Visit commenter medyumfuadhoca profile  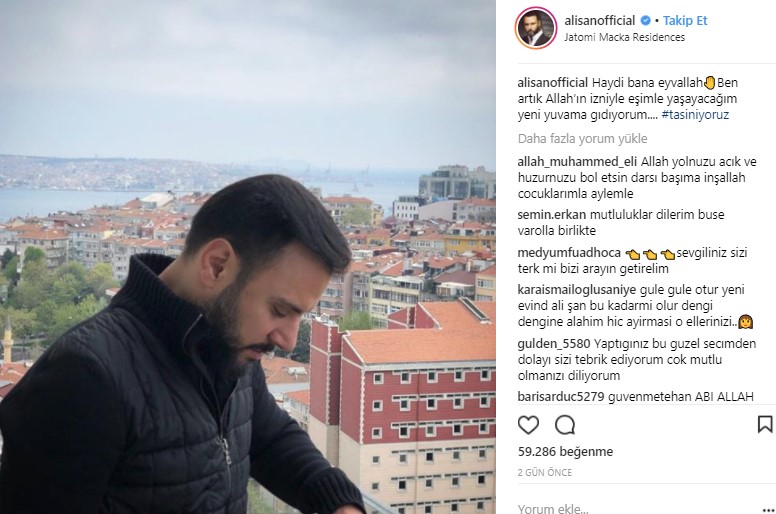coord(569,253)
